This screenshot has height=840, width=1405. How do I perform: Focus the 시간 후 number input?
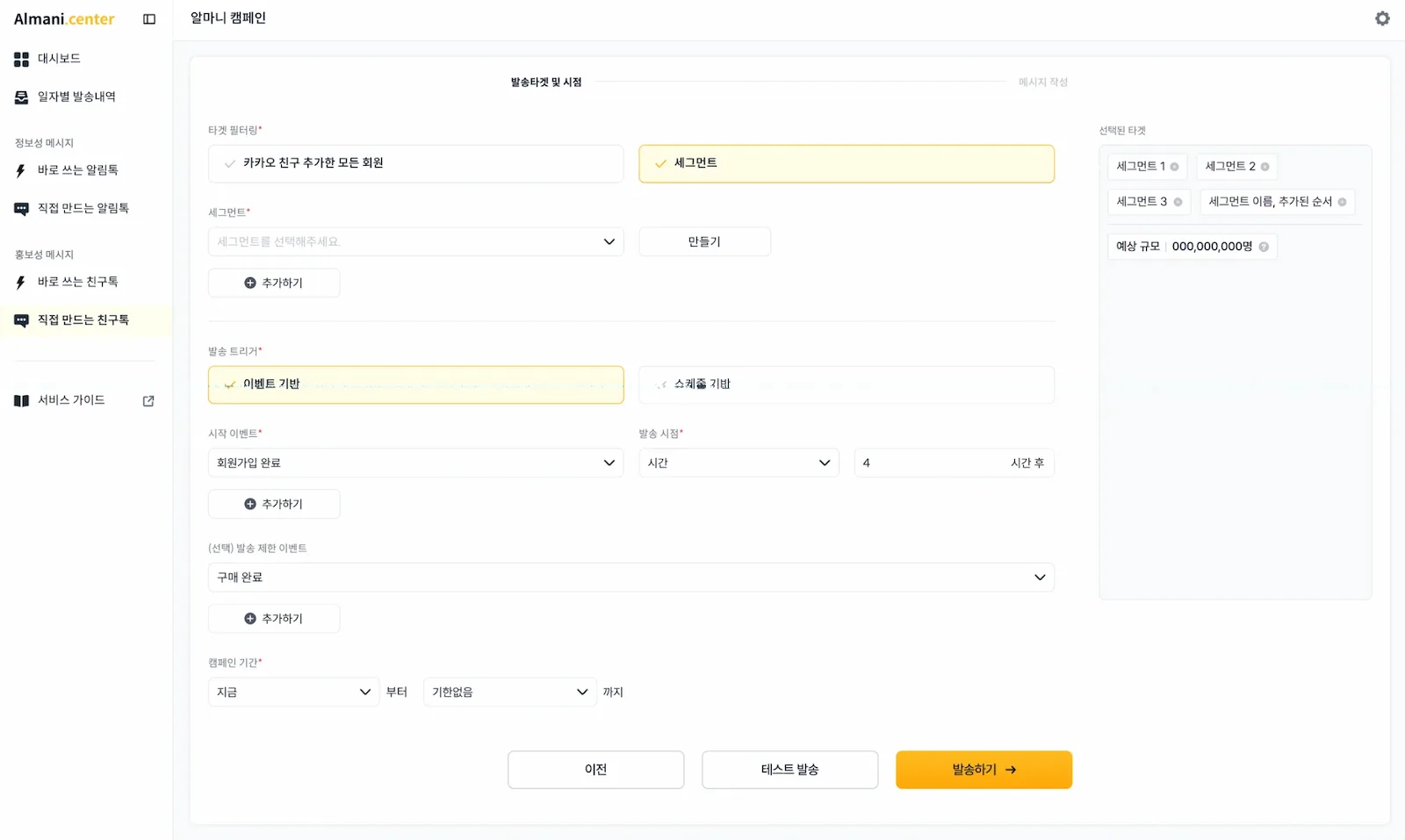[954, 463]
